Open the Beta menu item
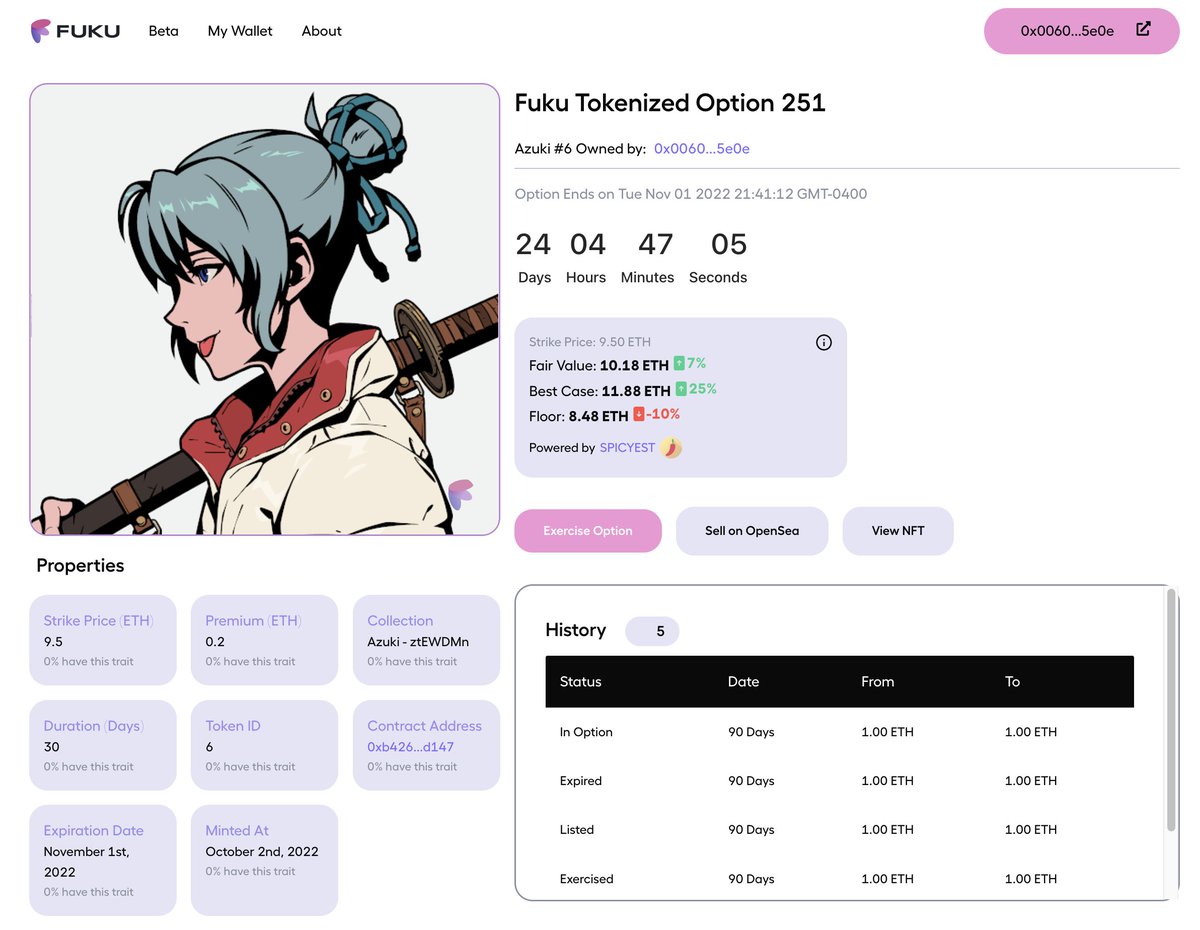 pyautogui.click(x=164, y=31)
